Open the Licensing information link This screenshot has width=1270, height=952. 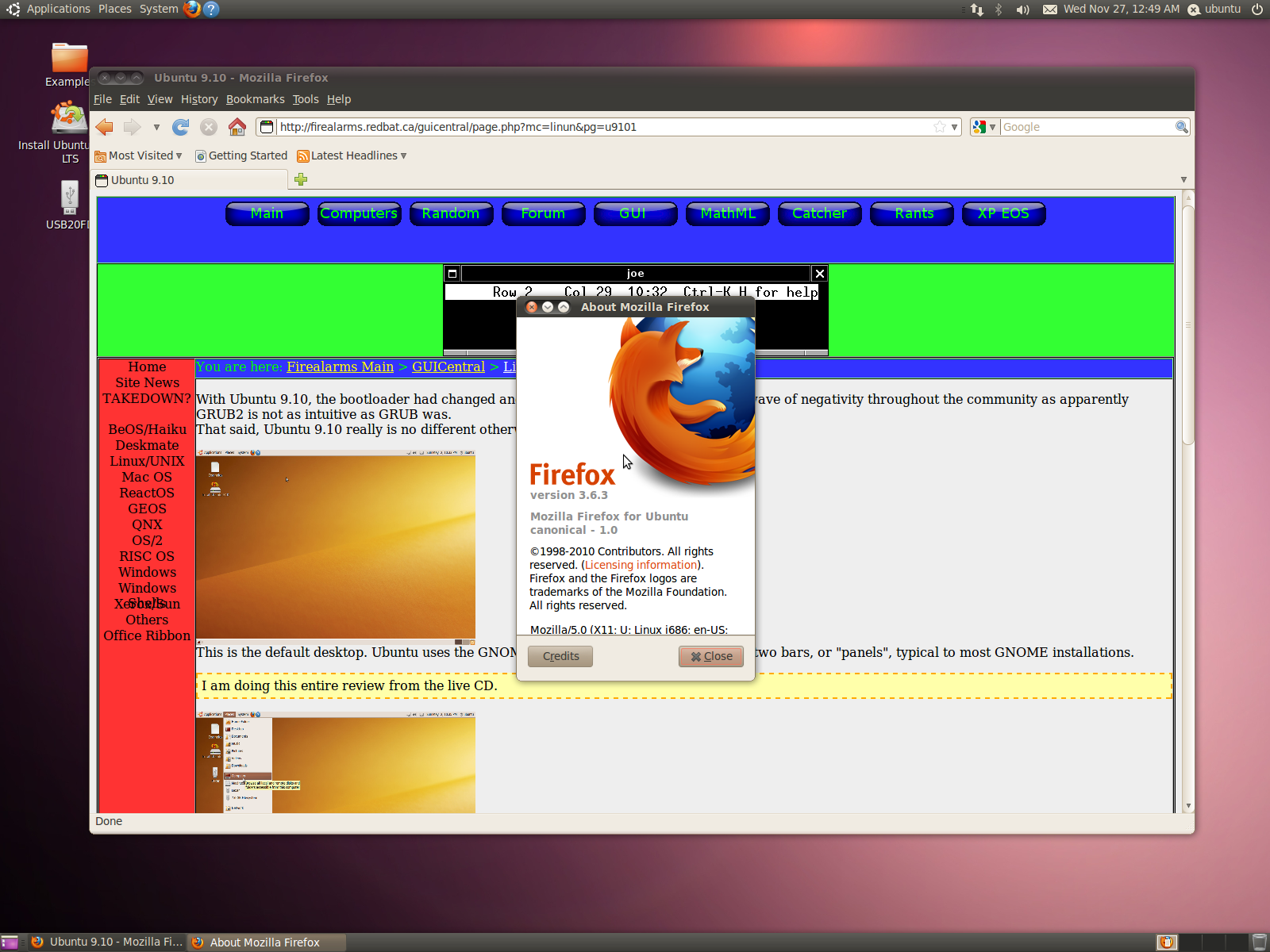(641, 565)
